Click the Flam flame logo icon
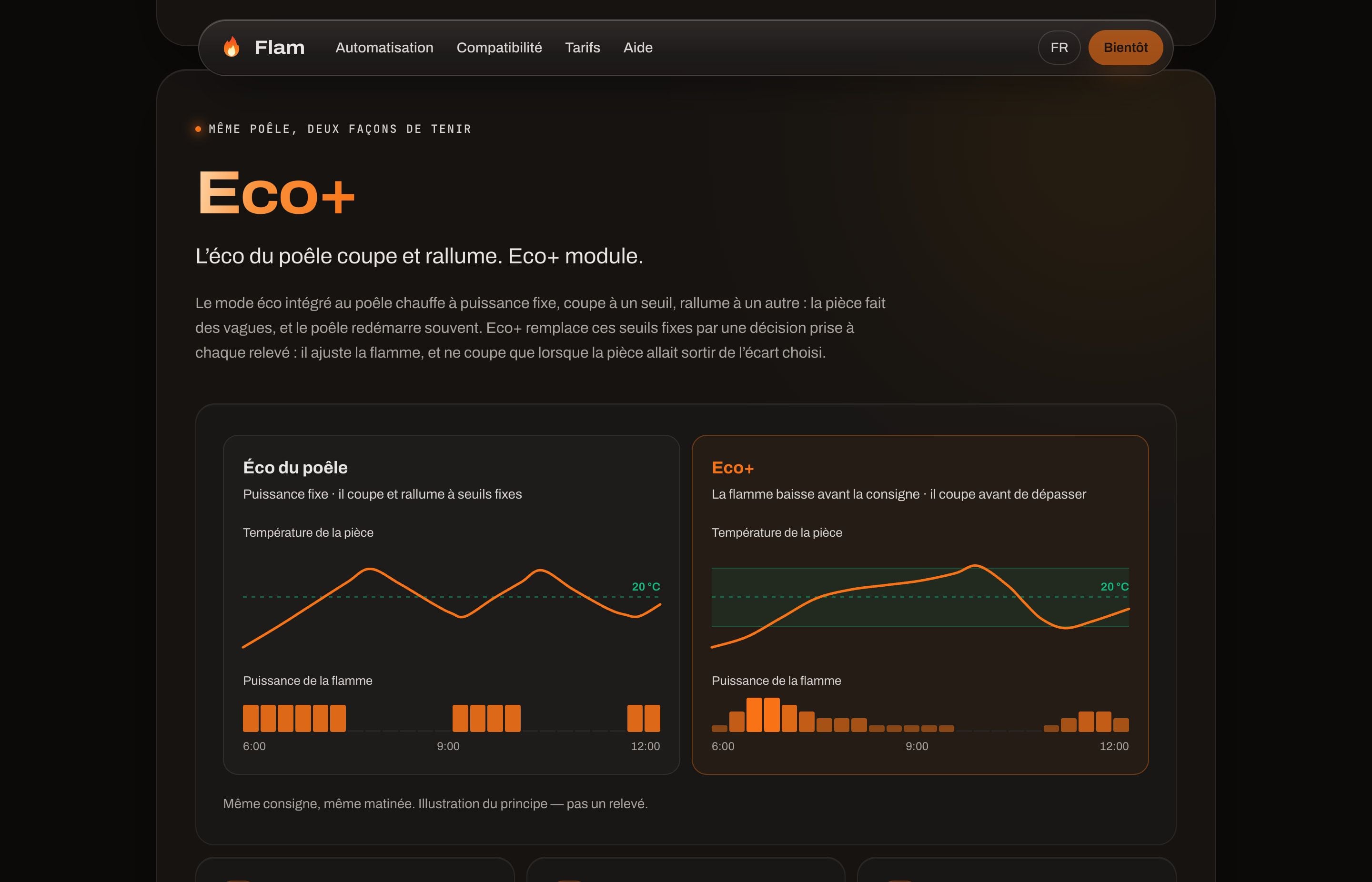The height and width of the screenshot is (882, 1372). click(x=232, y=47)
